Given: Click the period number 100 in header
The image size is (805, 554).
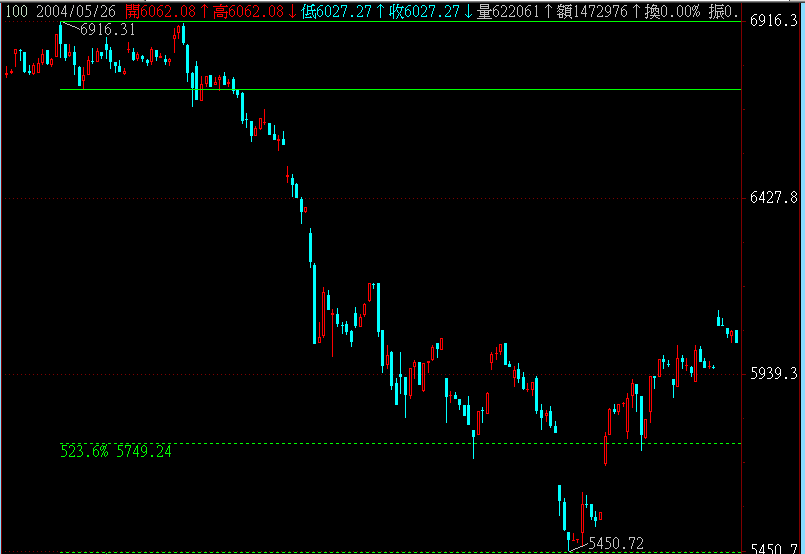Looking at the screenshot, I should (16, 11).
